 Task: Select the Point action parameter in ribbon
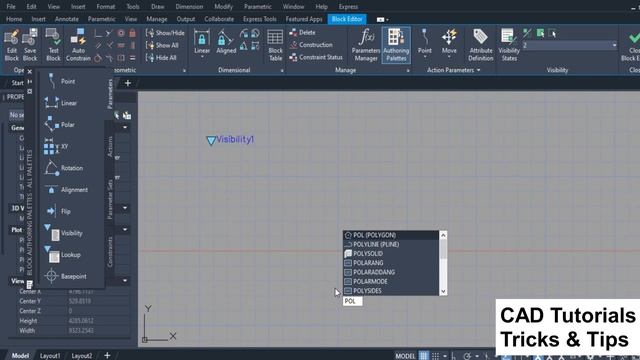coord(424,41)
